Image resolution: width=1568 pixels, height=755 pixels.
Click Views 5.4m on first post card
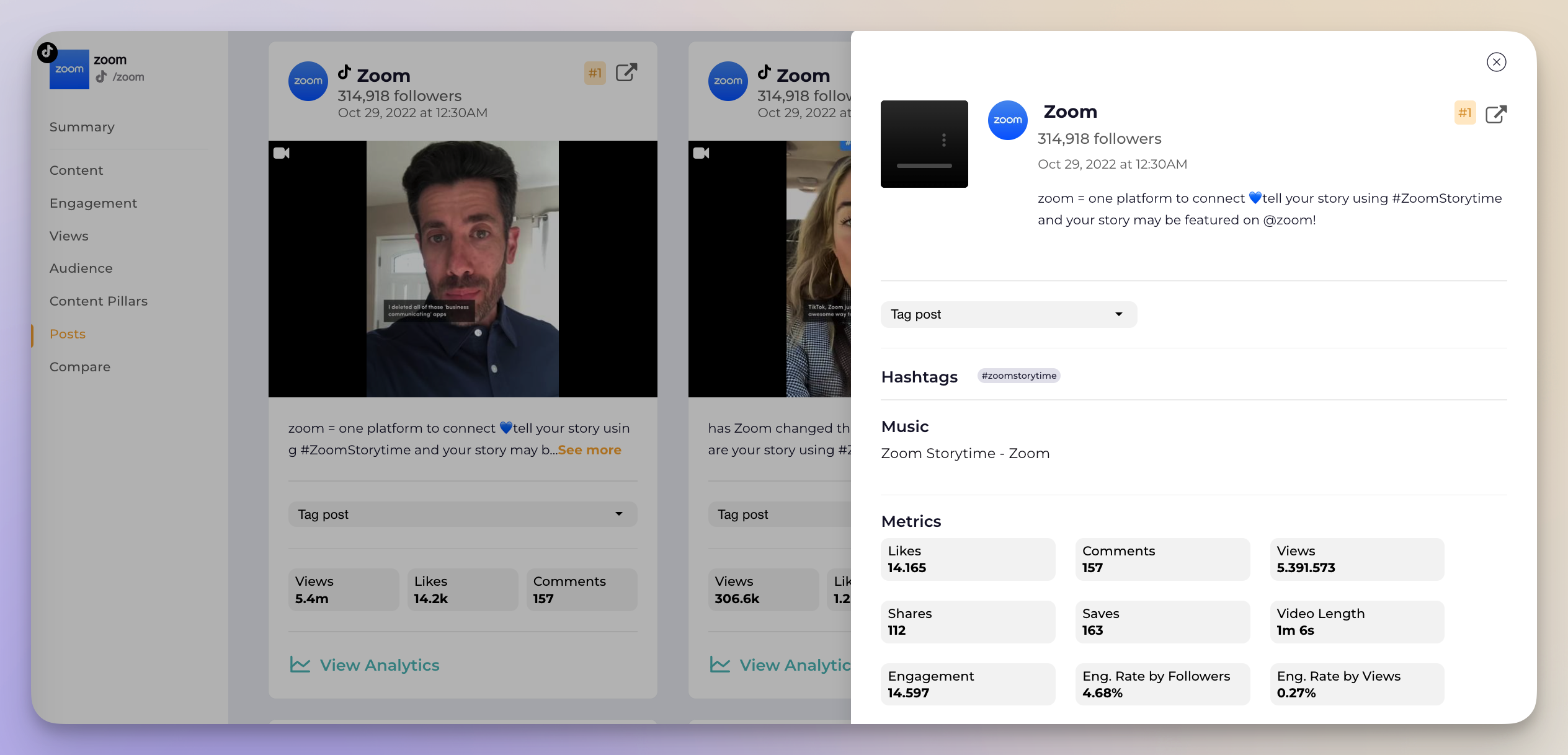344,590
